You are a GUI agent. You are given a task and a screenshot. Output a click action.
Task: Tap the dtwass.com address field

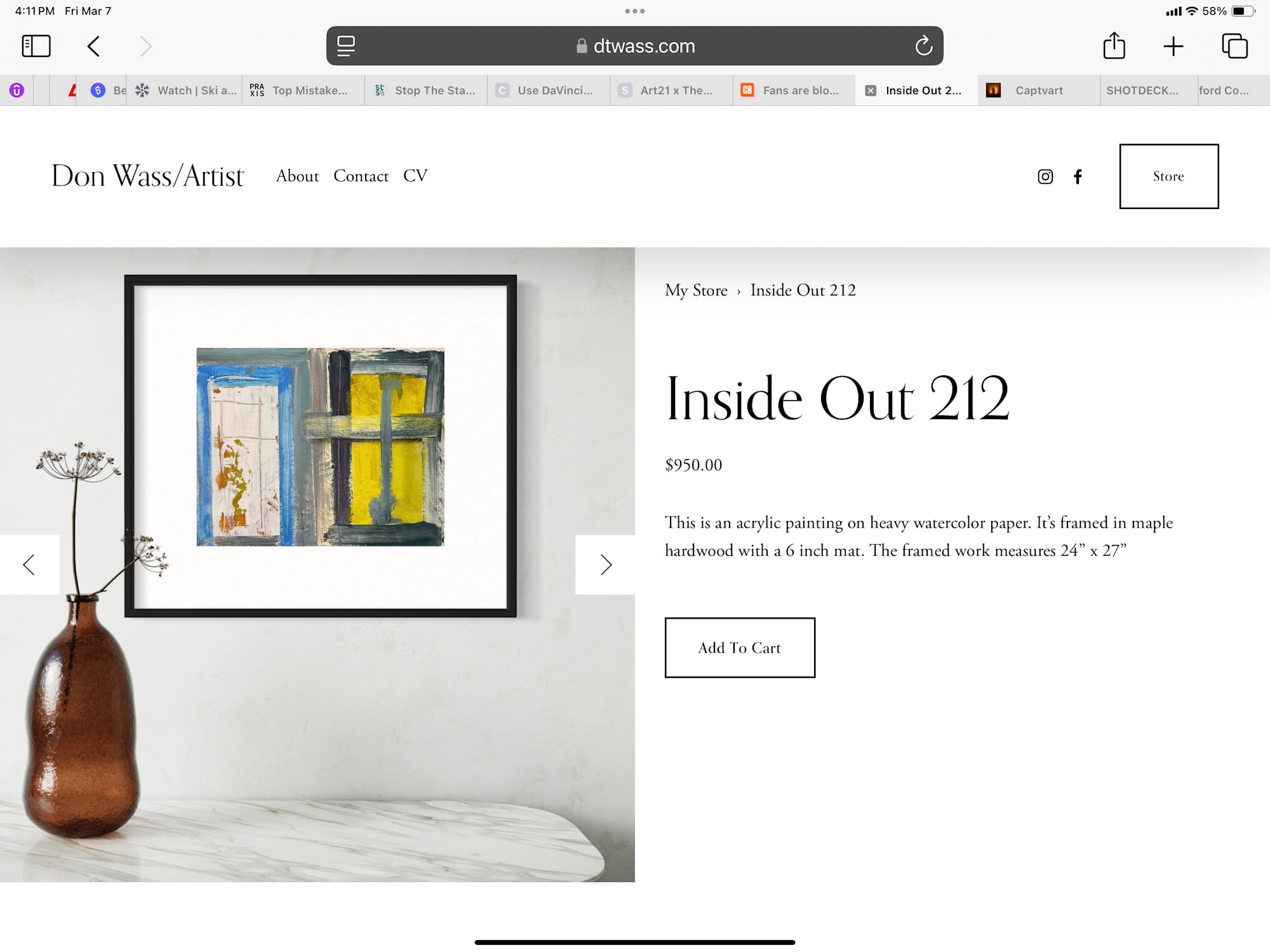635,46
